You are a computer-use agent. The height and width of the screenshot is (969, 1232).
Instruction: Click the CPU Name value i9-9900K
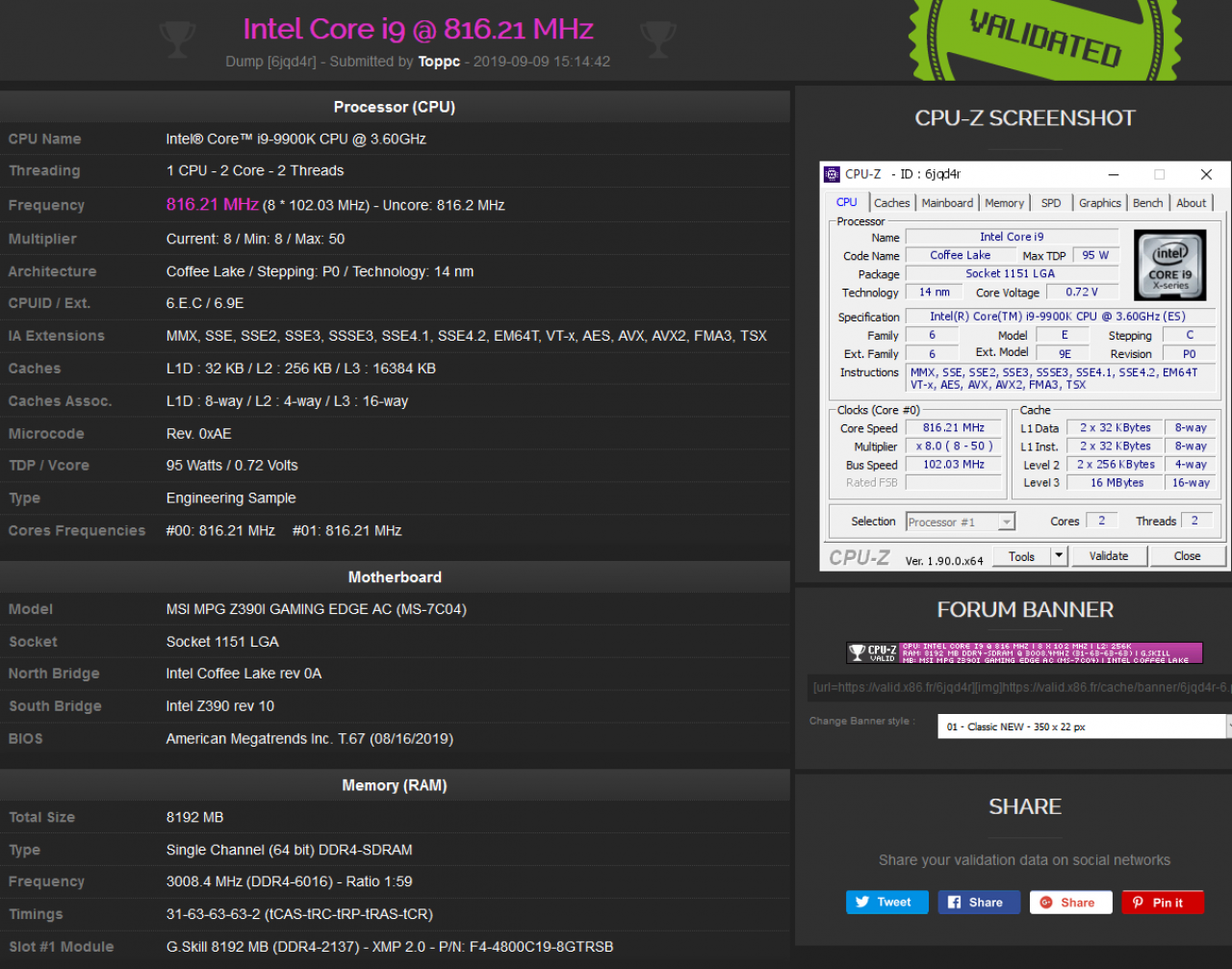[296, 139]
